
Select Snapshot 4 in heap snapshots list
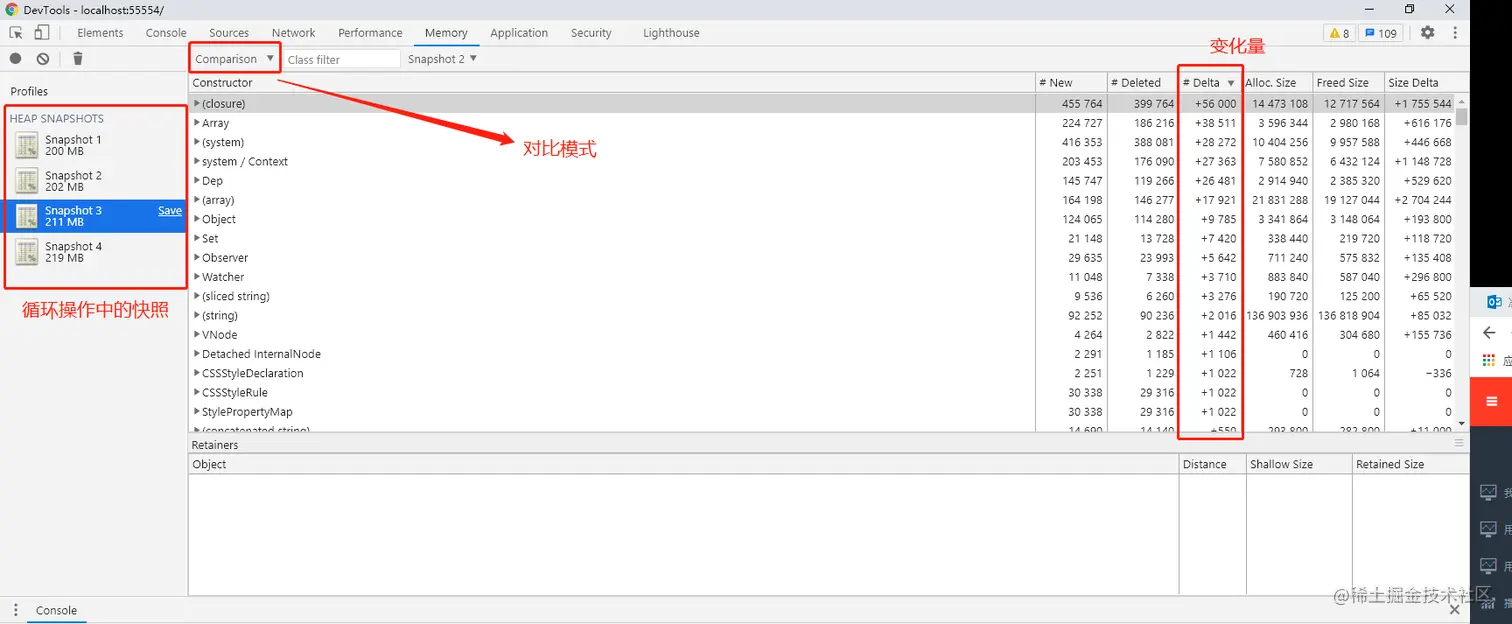(x=75, y=251)
